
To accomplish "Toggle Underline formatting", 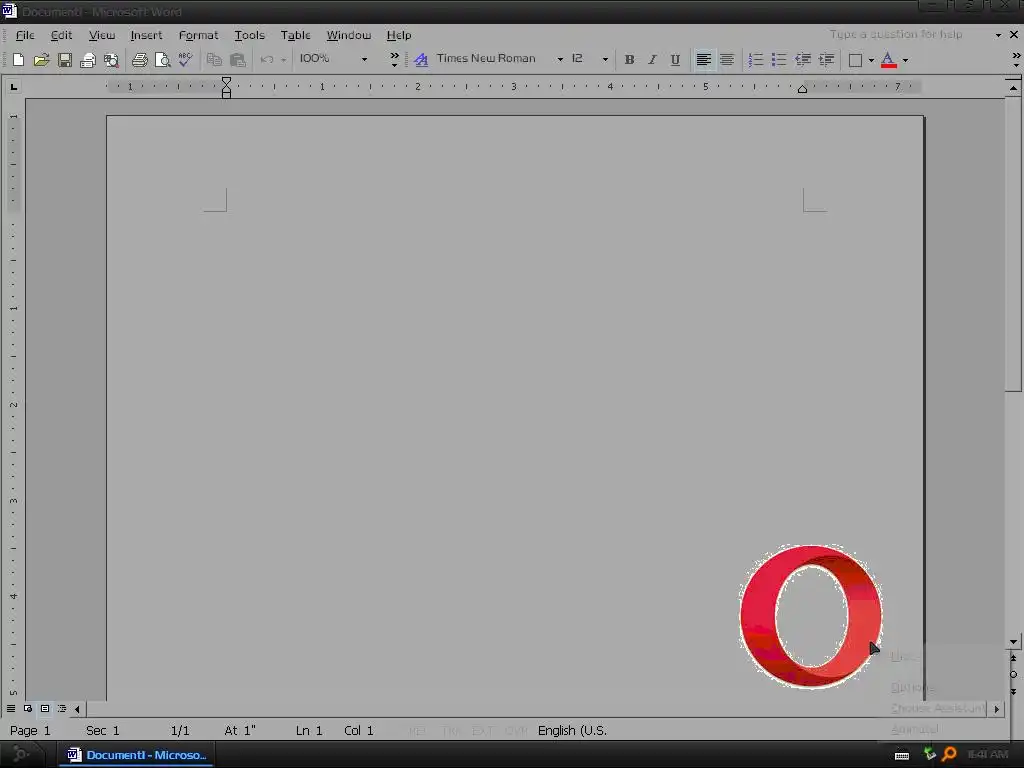I will pyautogui.click(x=675, y=59).
